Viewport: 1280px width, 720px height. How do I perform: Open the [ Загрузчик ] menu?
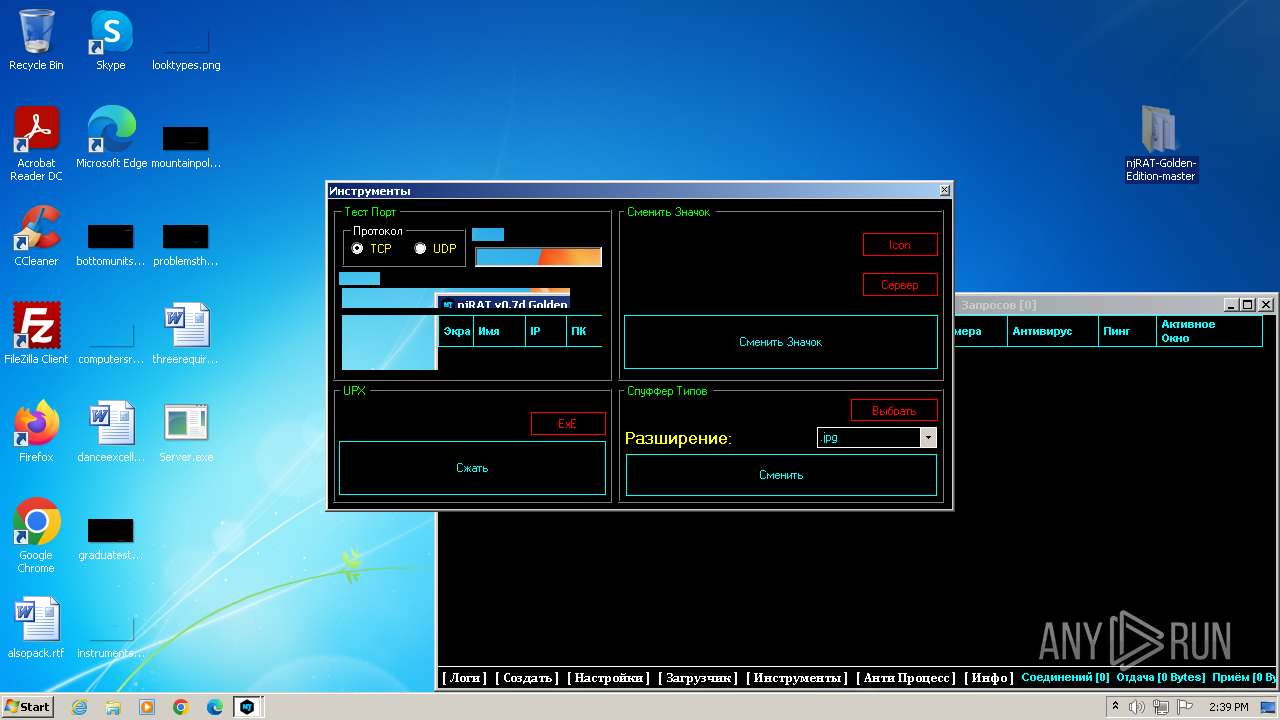coord(697,678)
